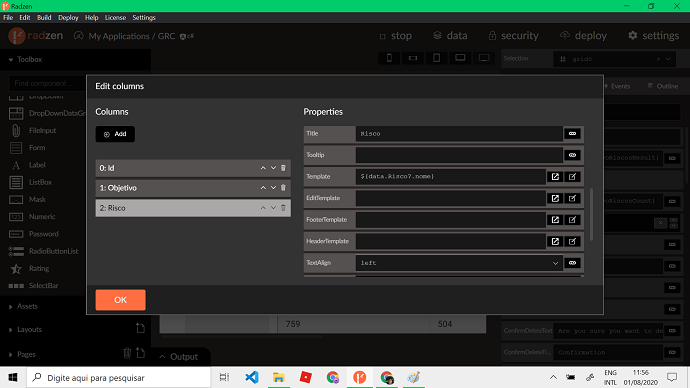Move the Id column down
690x388 pixels.
[x=273, y=168]
